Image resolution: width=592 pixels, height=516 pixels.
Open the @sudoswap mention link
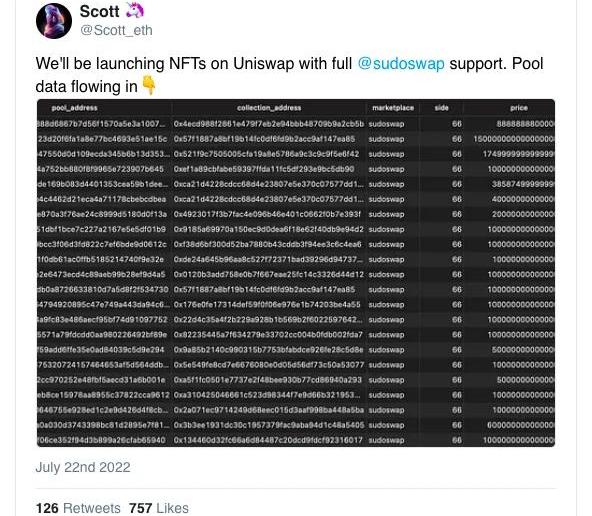click(x=401, y=63)
